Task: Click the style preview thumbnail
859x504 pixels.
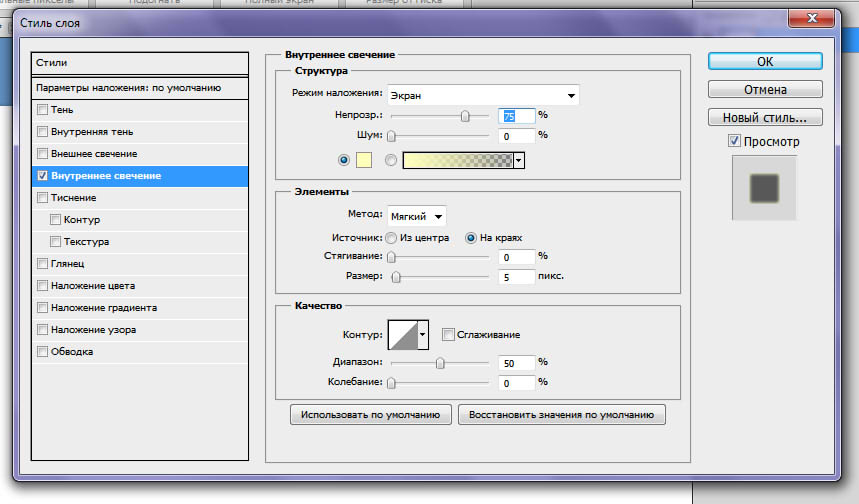Action: 764,188
